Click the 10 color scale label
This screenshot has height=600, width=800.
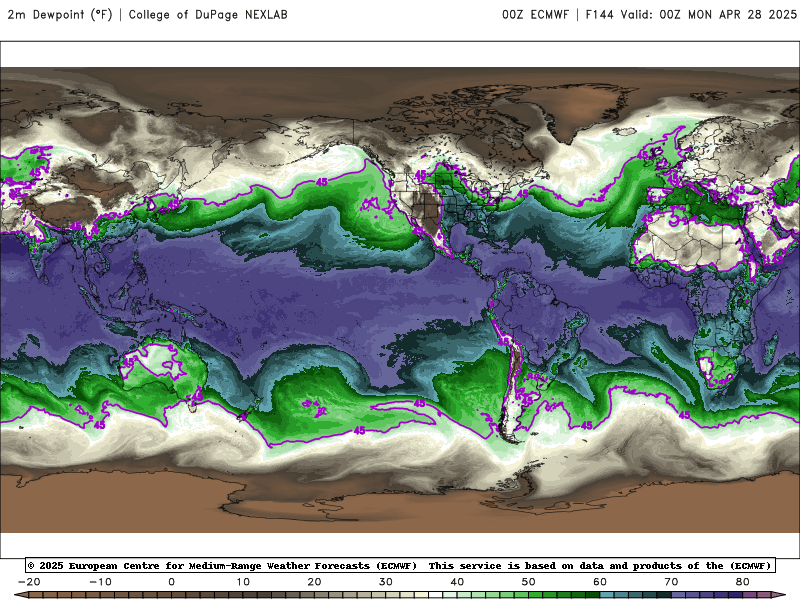point(243,582)
